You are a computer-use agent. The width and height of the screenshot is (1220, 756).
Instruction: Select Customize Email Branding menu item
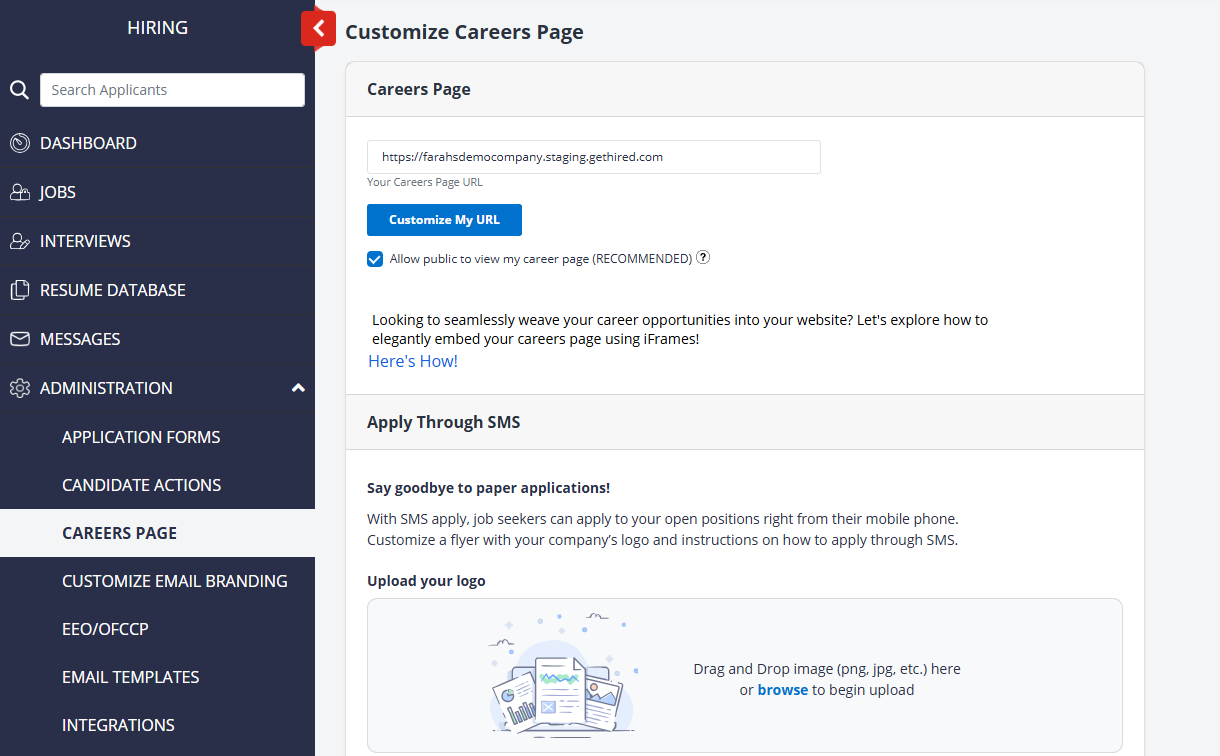[174, 581]
